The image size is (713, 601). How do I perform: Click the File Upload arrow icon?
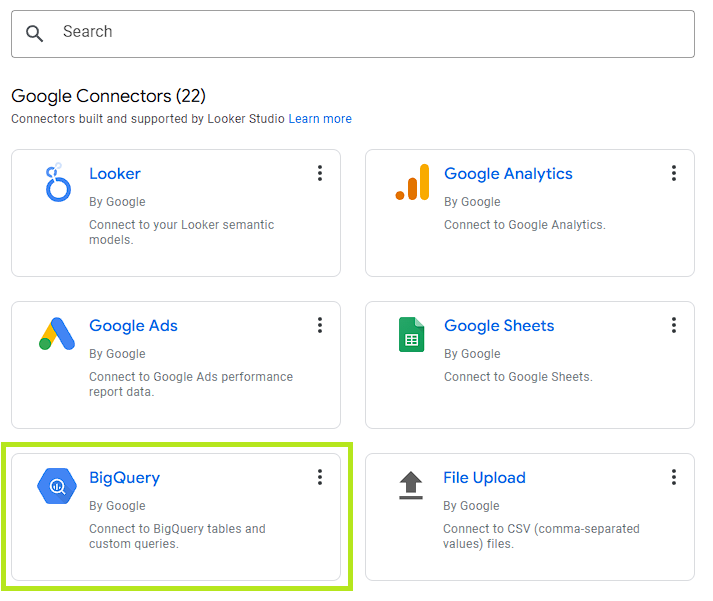point(411,486)
